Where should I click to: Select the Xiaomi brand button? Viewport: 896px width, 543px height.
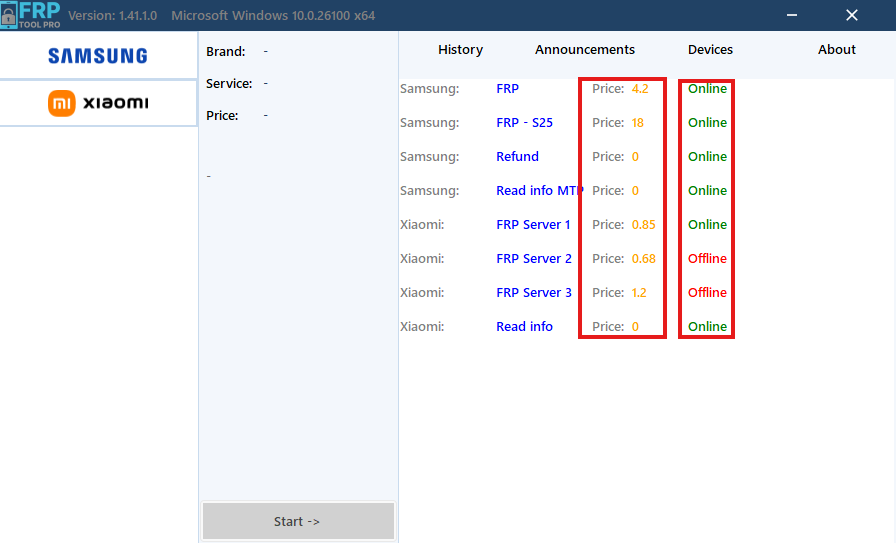tap(98, 103)
